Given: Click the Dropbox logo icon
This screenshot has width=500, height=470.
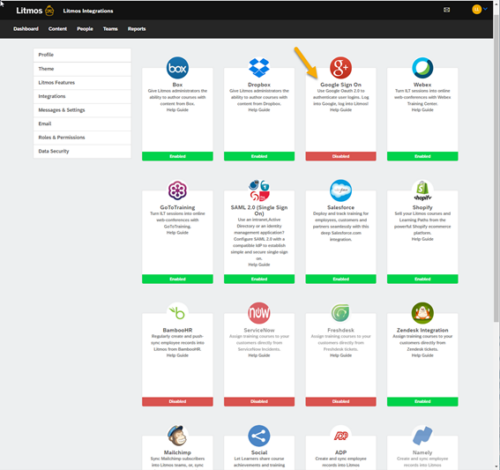Looking at the screenshot, I should tap(259, 68).
